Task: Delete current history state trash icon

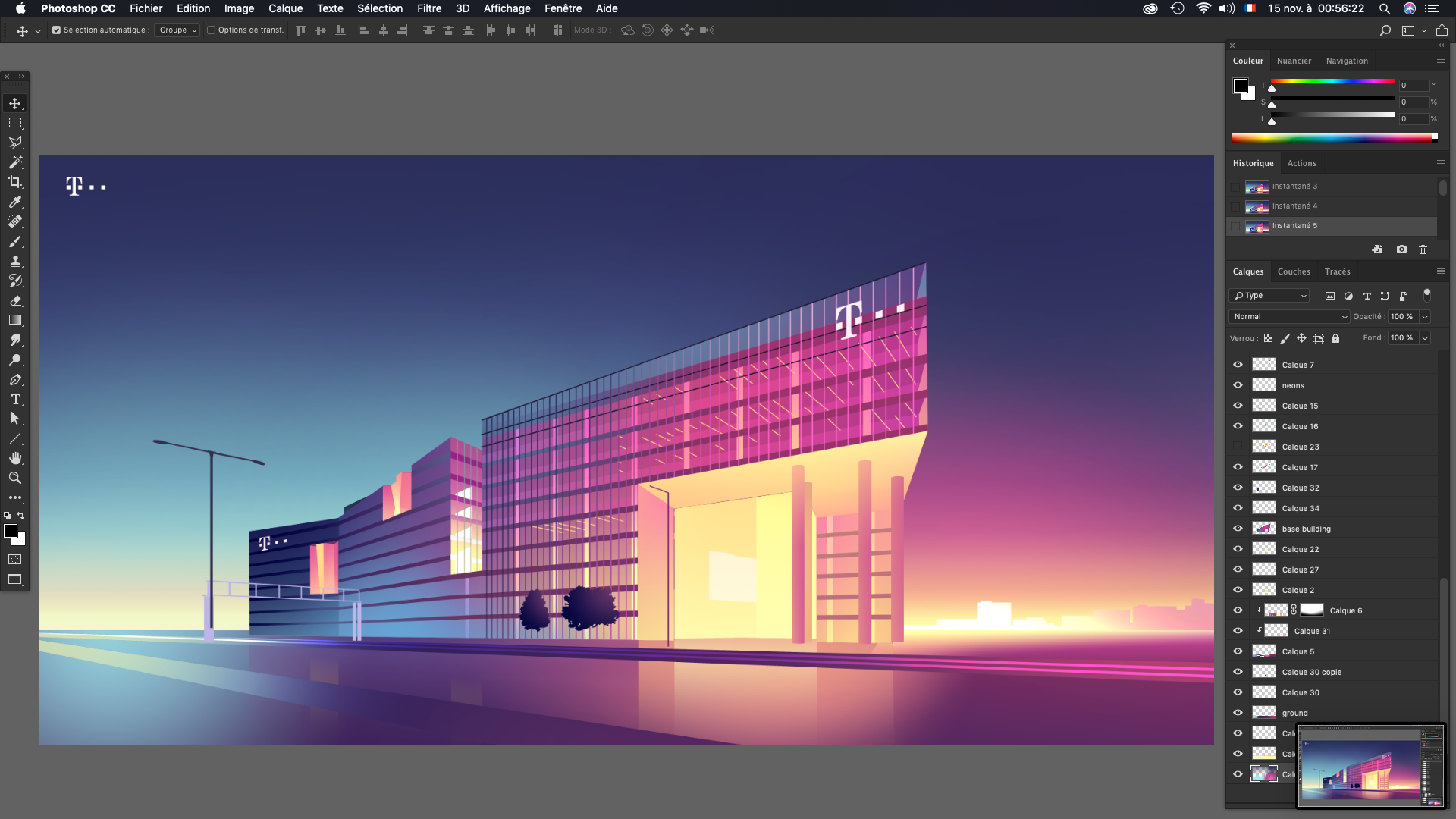Action: pyautogui.click(x=1423, y=249)
